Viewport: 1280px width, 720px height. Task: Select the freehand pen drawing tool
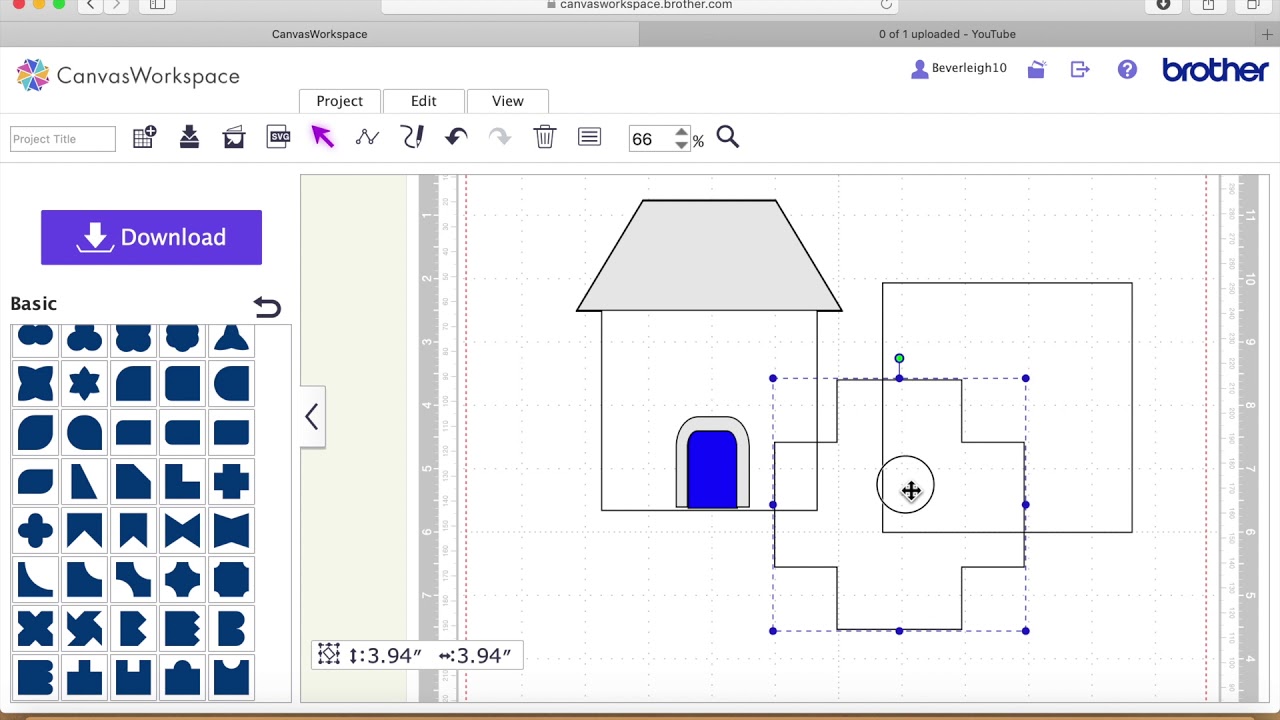[x=412, y=137]
